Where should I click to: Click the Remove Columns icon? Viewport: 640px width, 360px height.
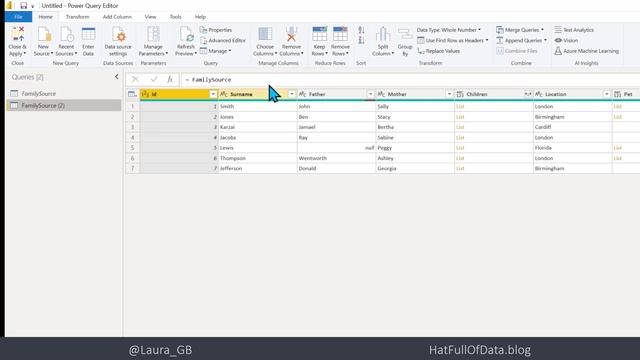tap(291, 34)
